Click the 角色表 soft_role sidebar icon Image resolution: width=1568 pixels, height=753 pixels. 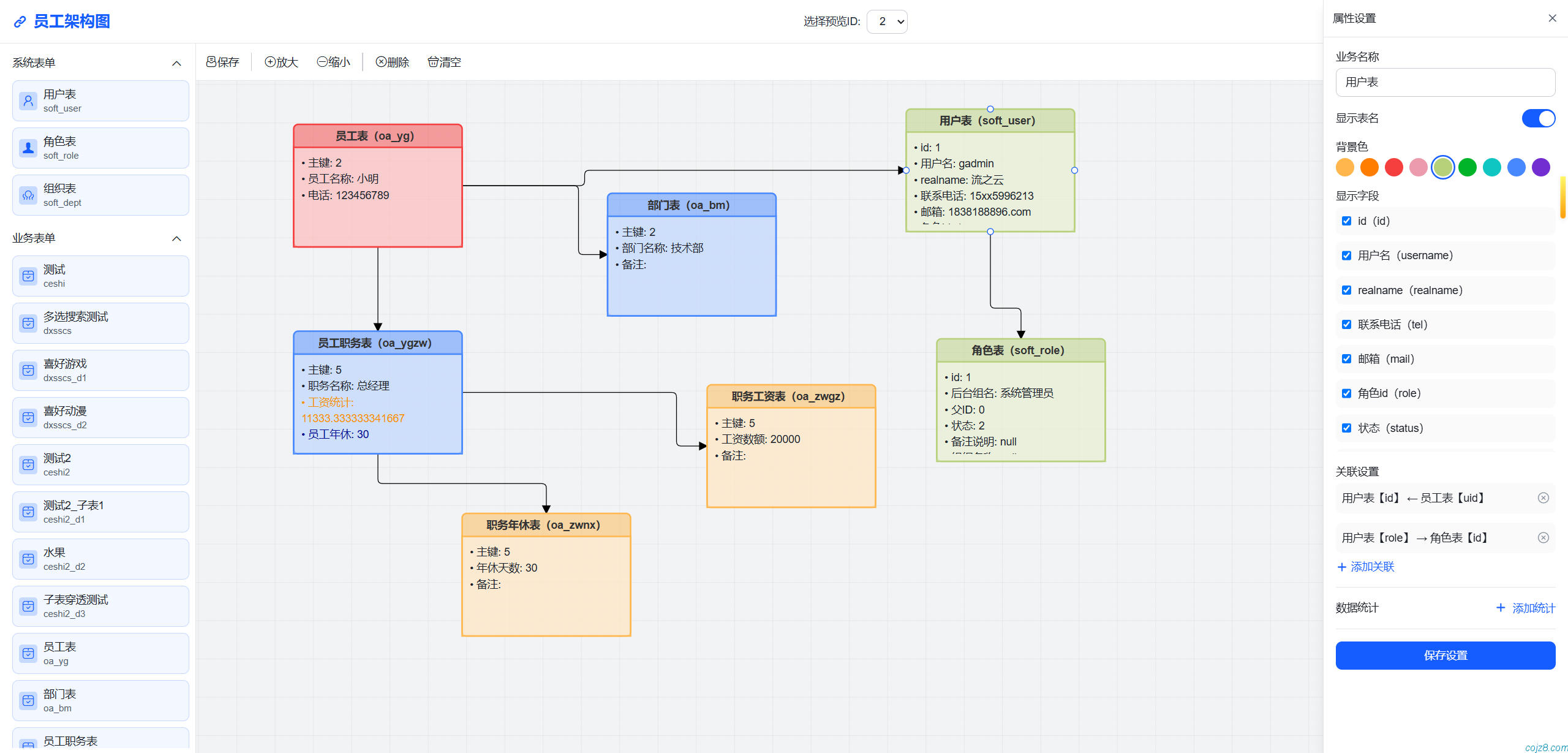click(28, 148)
